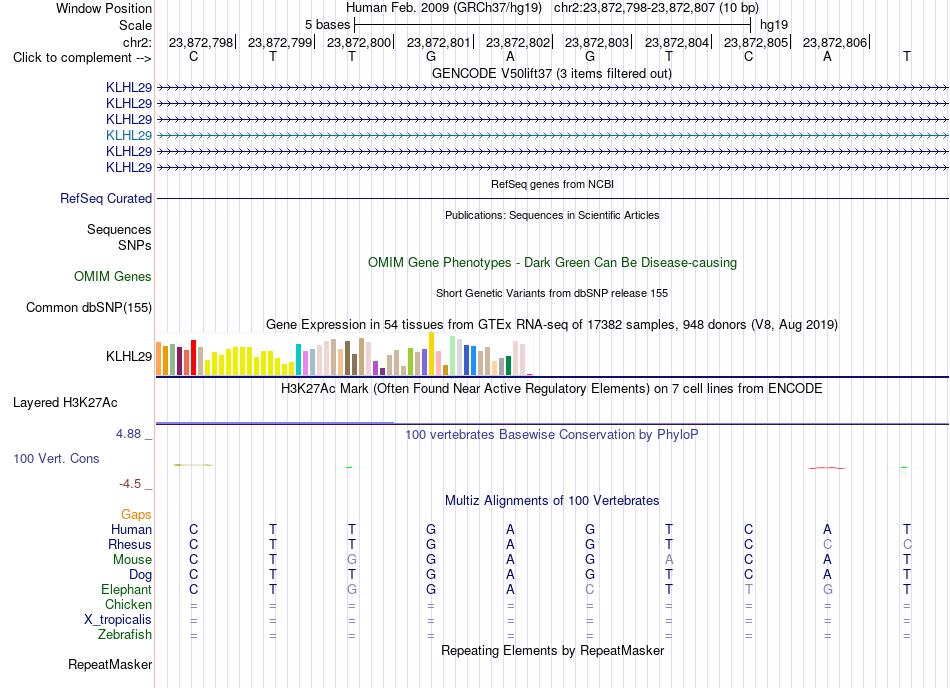950x688 pixels.
Task: Open the Layered H3K27Ac track label
Action: pyautogui.click(x=65, y=402)
